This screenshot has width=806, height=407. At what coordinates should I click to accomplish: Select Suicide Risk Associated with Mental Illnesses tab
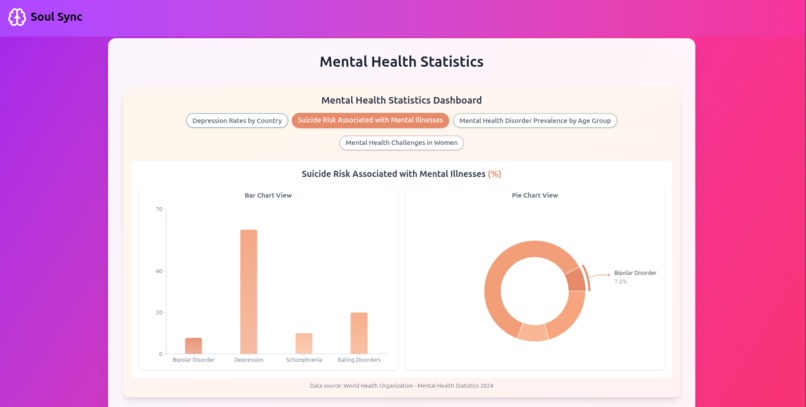[x=370, y=120]
